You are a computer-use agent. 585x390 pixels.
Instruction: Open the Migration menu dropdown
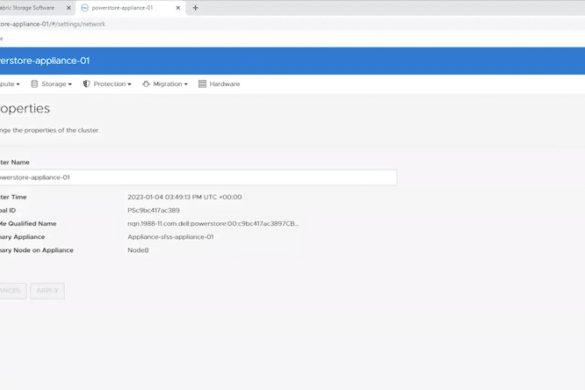(x=165, y=84)
